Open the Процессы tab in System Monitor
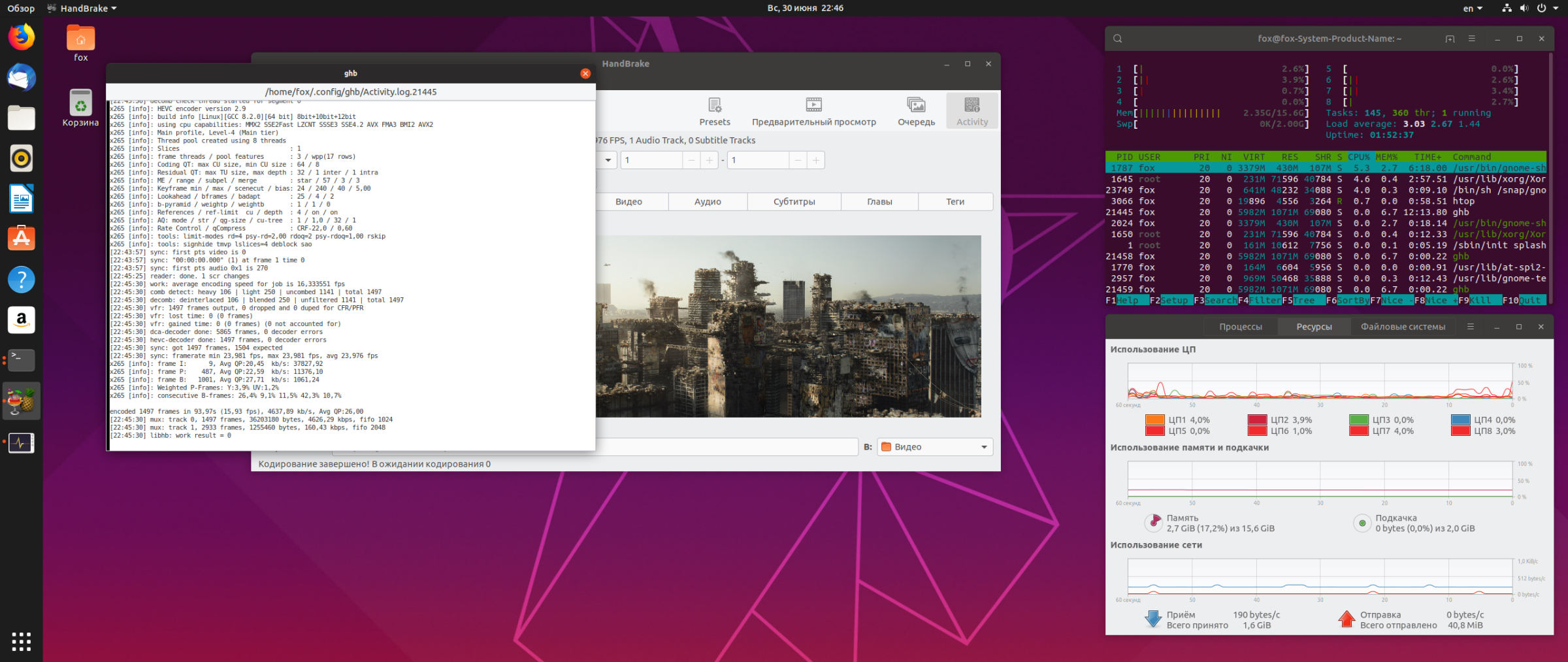1568x662 pixels. 1240,327
